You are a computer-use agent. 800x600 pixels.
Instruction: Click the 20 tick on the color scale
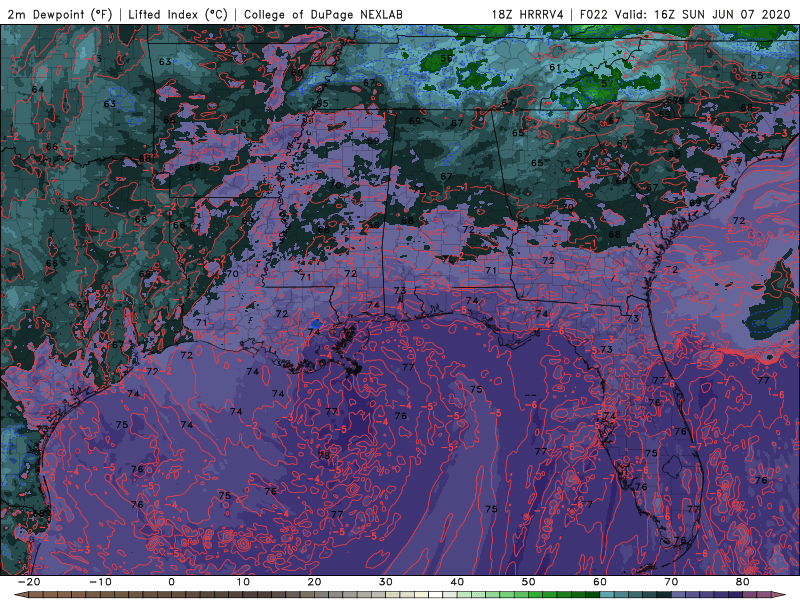pyautogui.click(x=314, y=582)
